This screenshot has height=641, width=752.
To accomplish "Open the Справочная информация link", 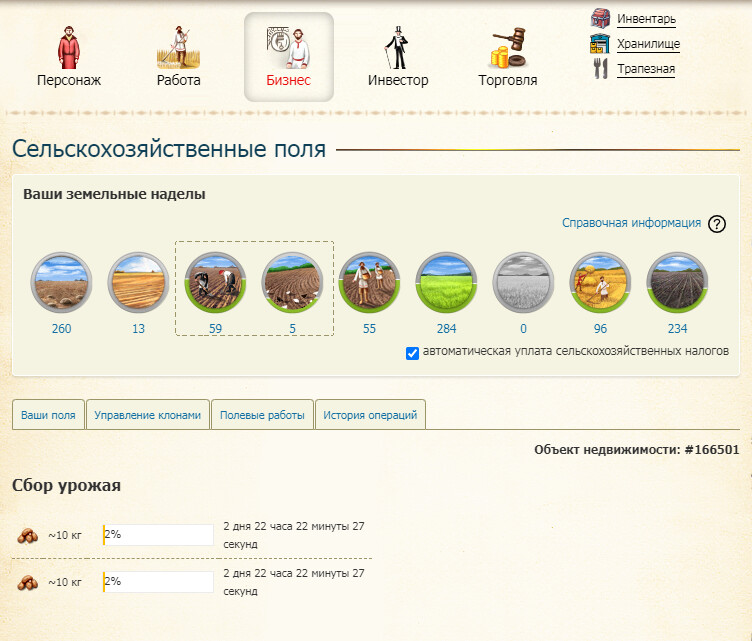I will tap(631, 223).
